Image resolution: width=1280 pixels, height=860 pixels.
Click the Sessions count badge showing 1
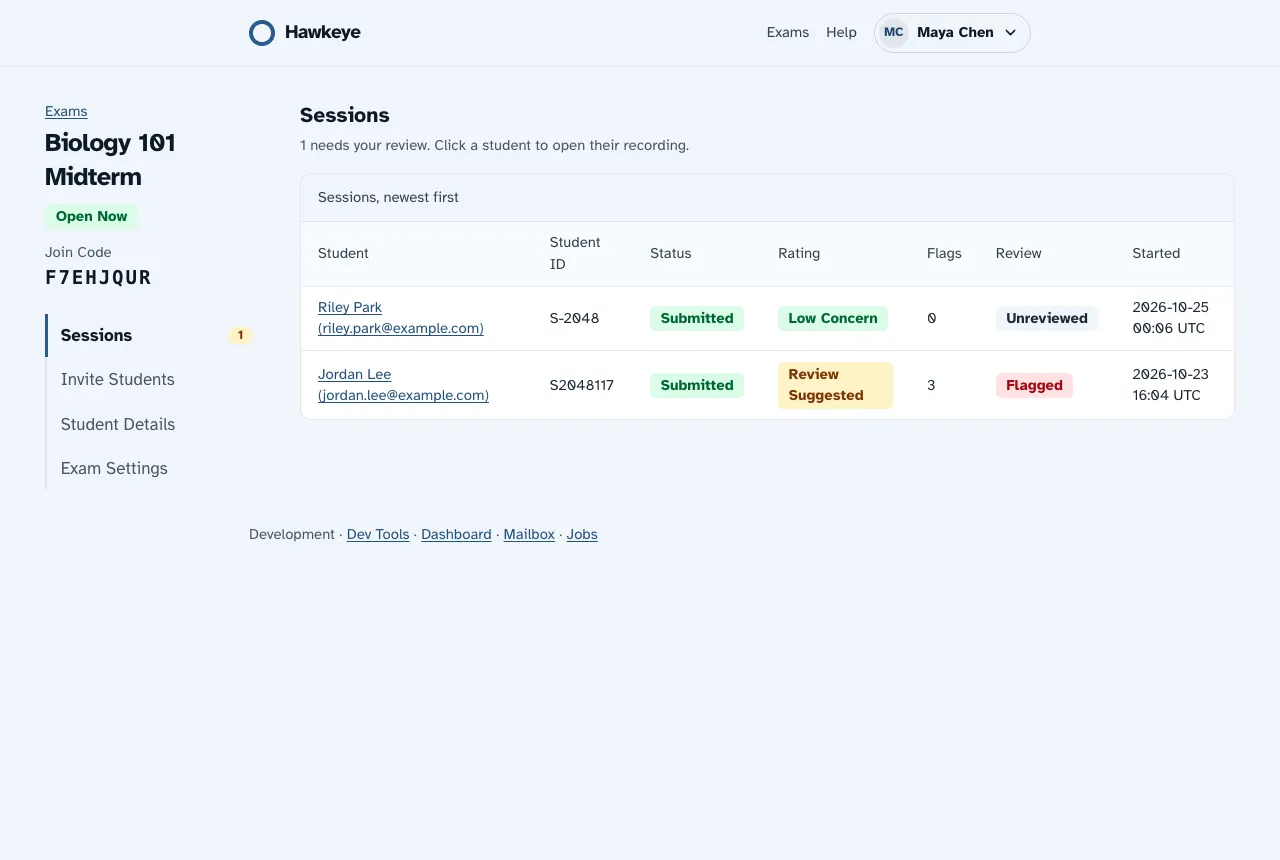click(240, 335)
